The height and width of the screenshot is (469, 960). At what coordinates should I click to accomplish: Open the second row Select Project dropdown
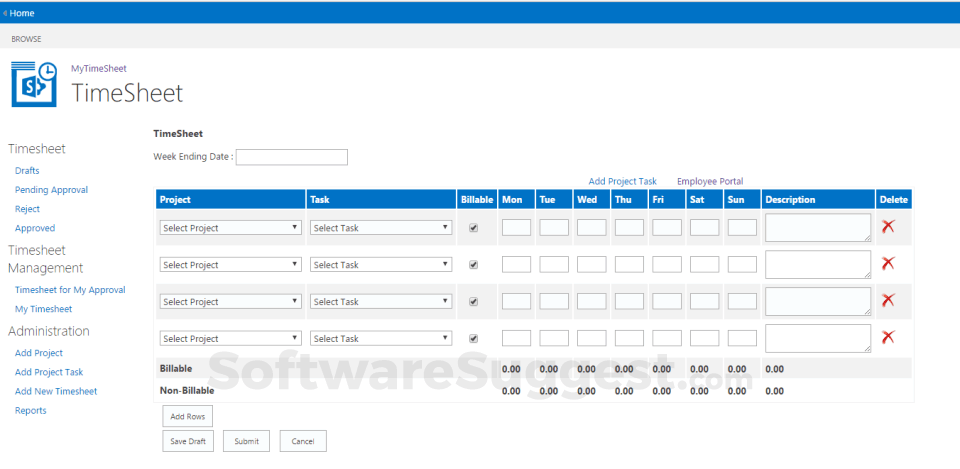(x=231, y=265)
